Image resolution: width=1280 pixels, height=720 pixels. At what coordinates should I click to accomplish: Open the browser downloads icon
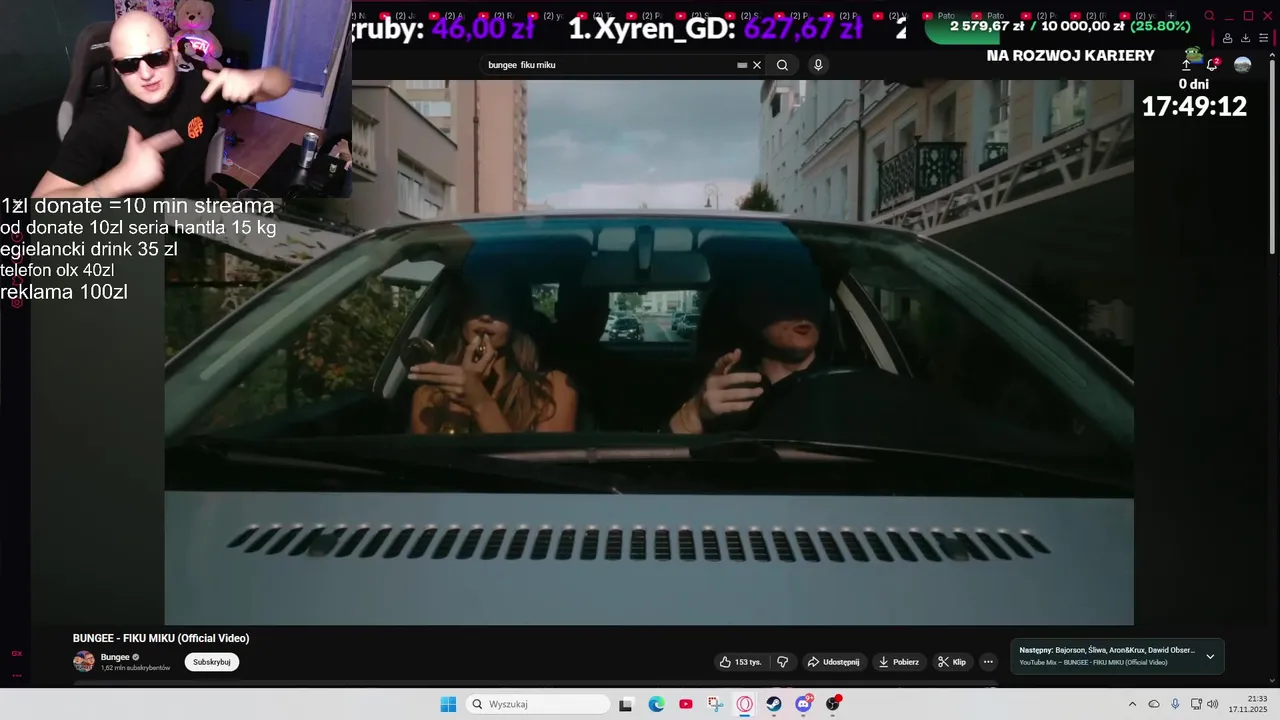tap(1246, 38)
